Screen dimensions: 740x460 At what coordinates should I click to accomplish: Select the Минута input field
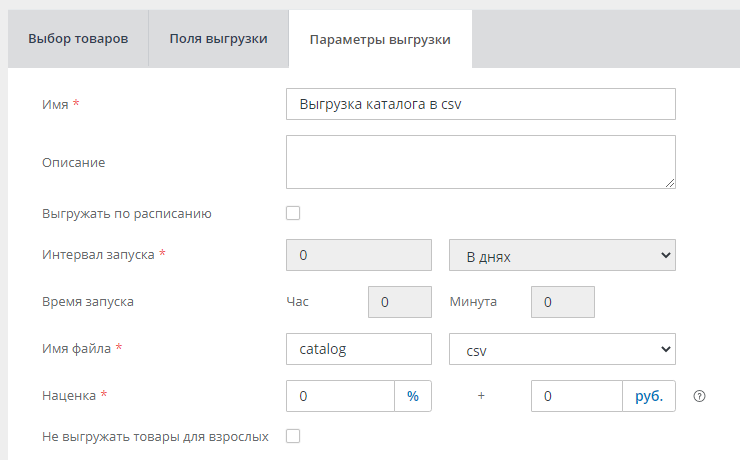[562, 302]
